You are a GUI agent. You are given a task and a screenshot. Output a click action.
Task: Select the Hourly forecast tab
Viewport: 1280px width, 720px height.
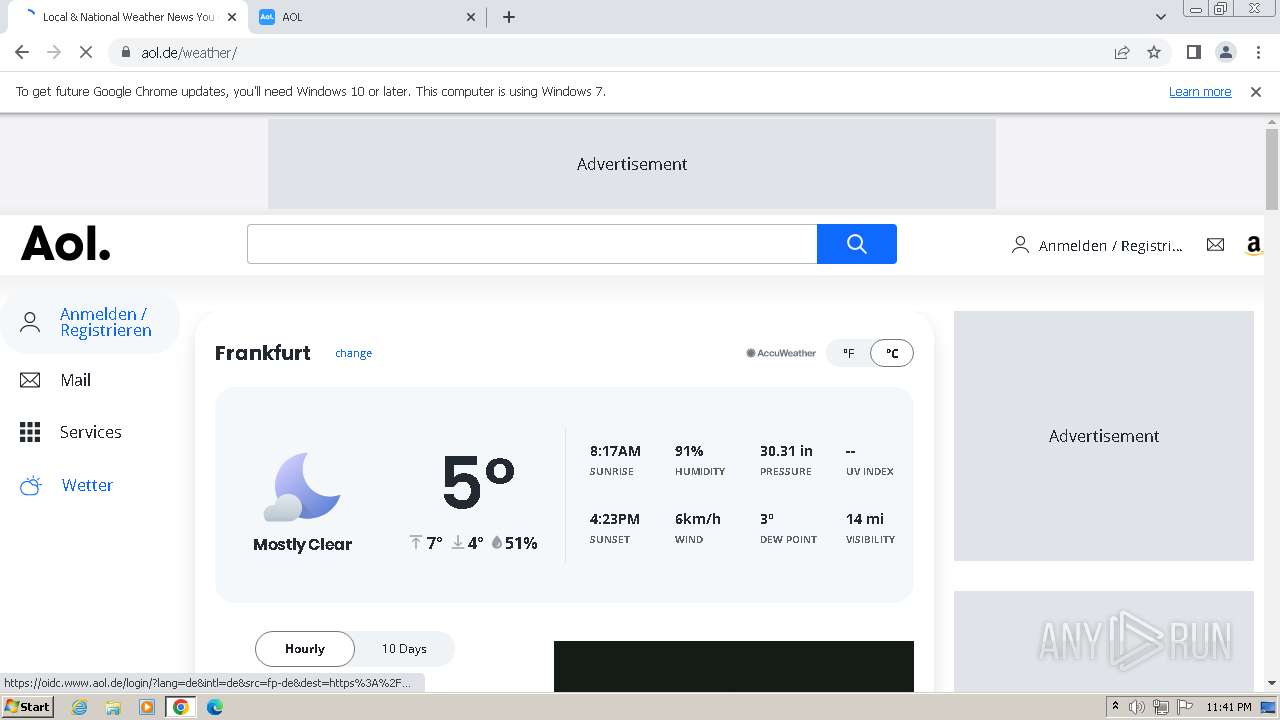point(305,649)
